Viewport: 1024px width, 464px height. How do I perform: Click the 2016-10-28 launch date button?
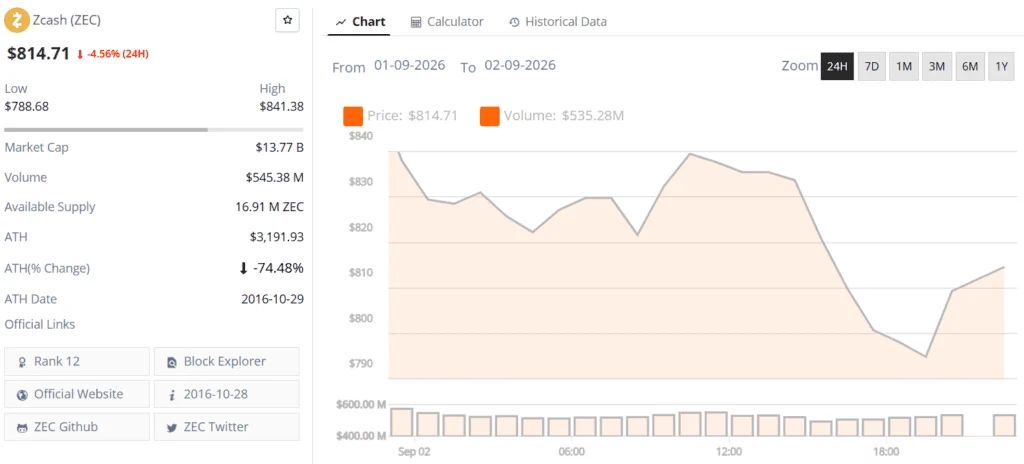[227, 394]
